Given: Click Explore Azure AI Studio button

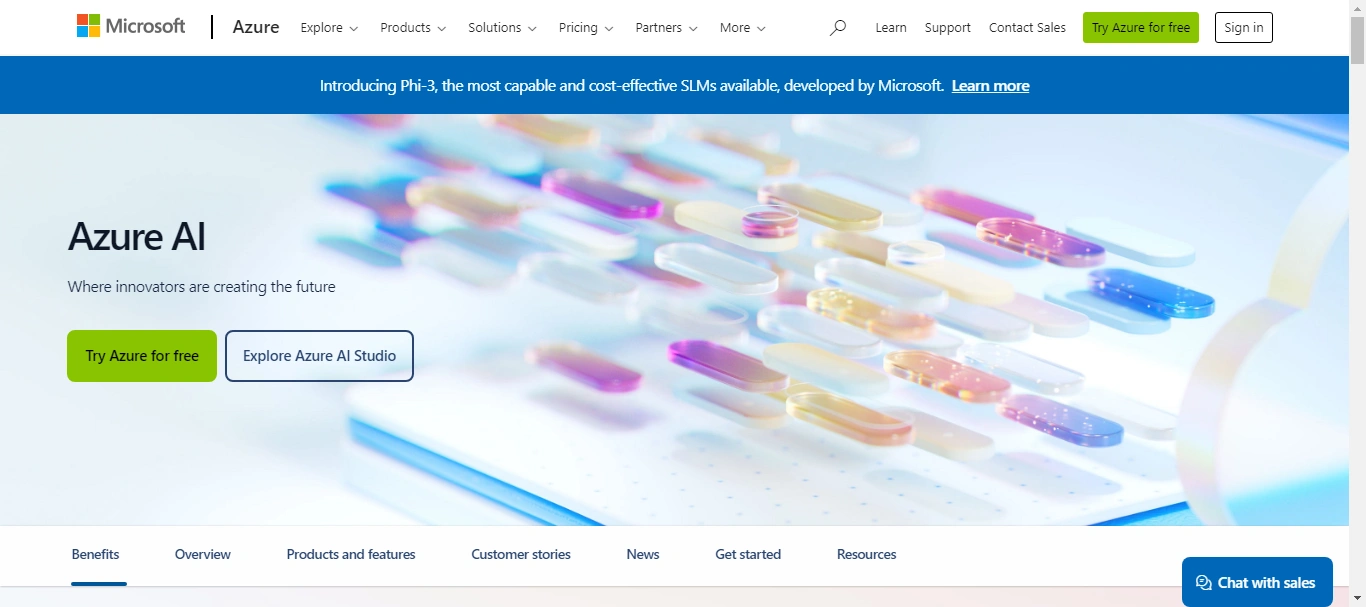Looking at the screenshot, I should click(319, 356).
